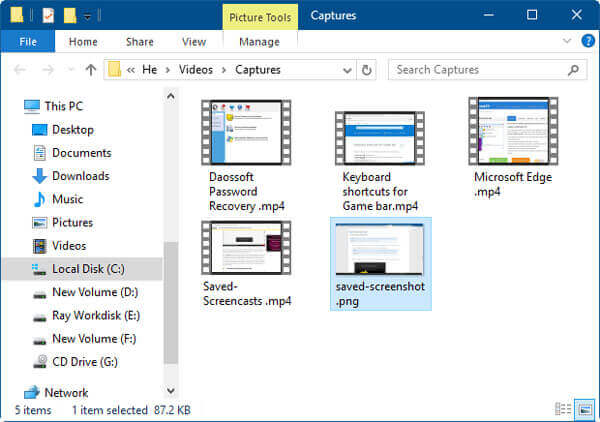Select New Volume (F:) drive
This screenshot has height=422, width=600.
coord(85,339)
